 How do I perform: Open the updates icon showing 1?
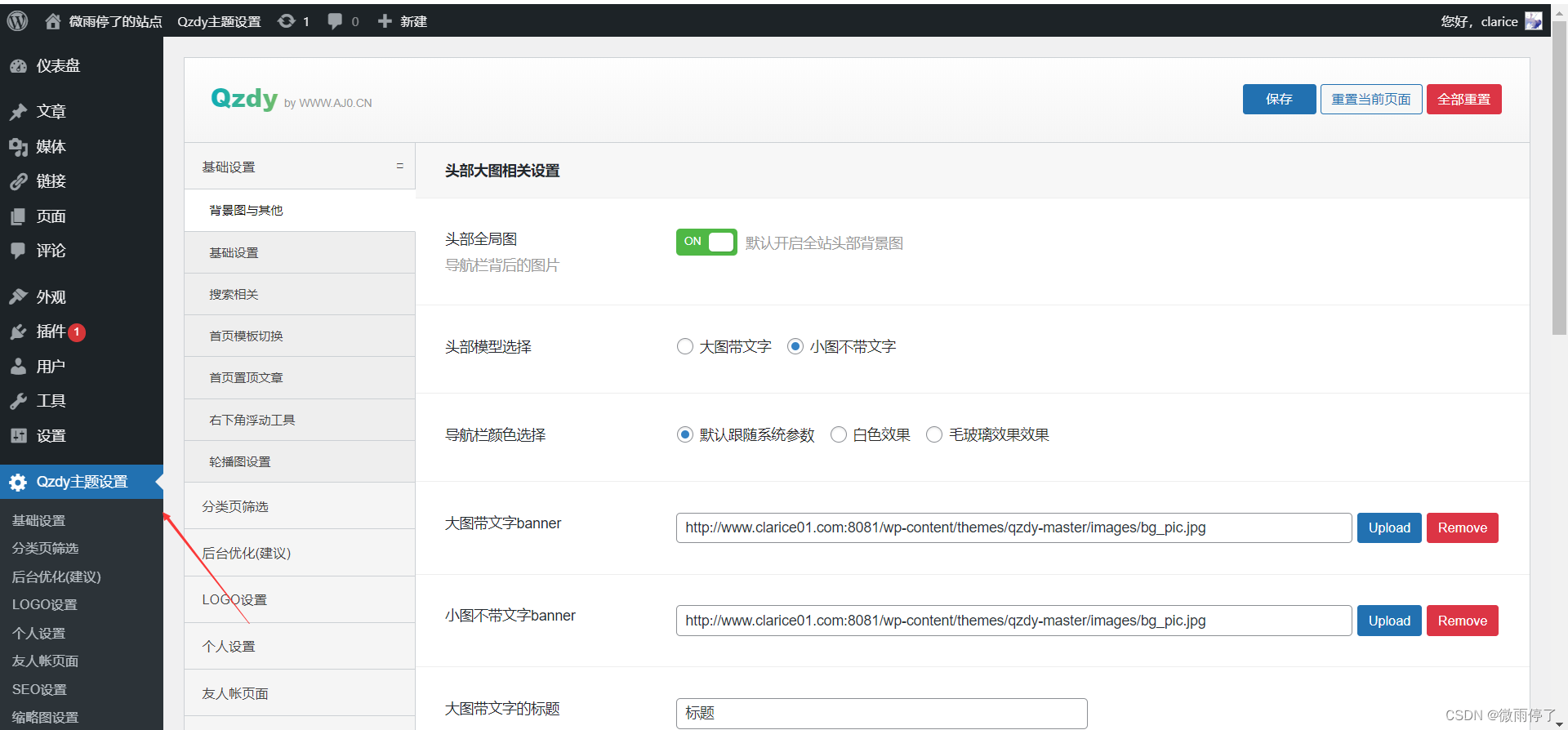(x=287, y=21)
